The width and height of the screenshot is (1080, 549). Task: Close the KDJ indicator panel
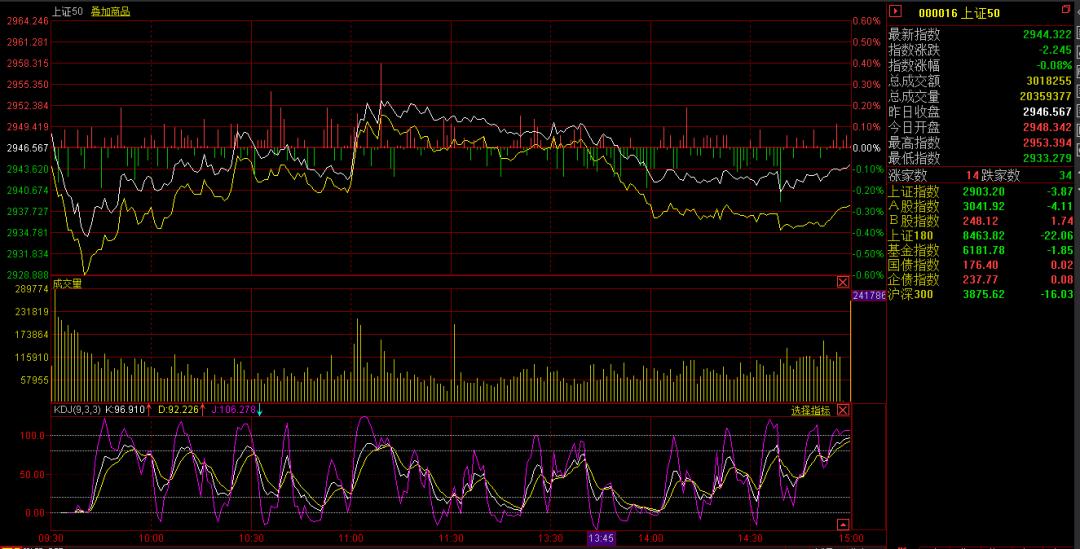pos(842,410)
